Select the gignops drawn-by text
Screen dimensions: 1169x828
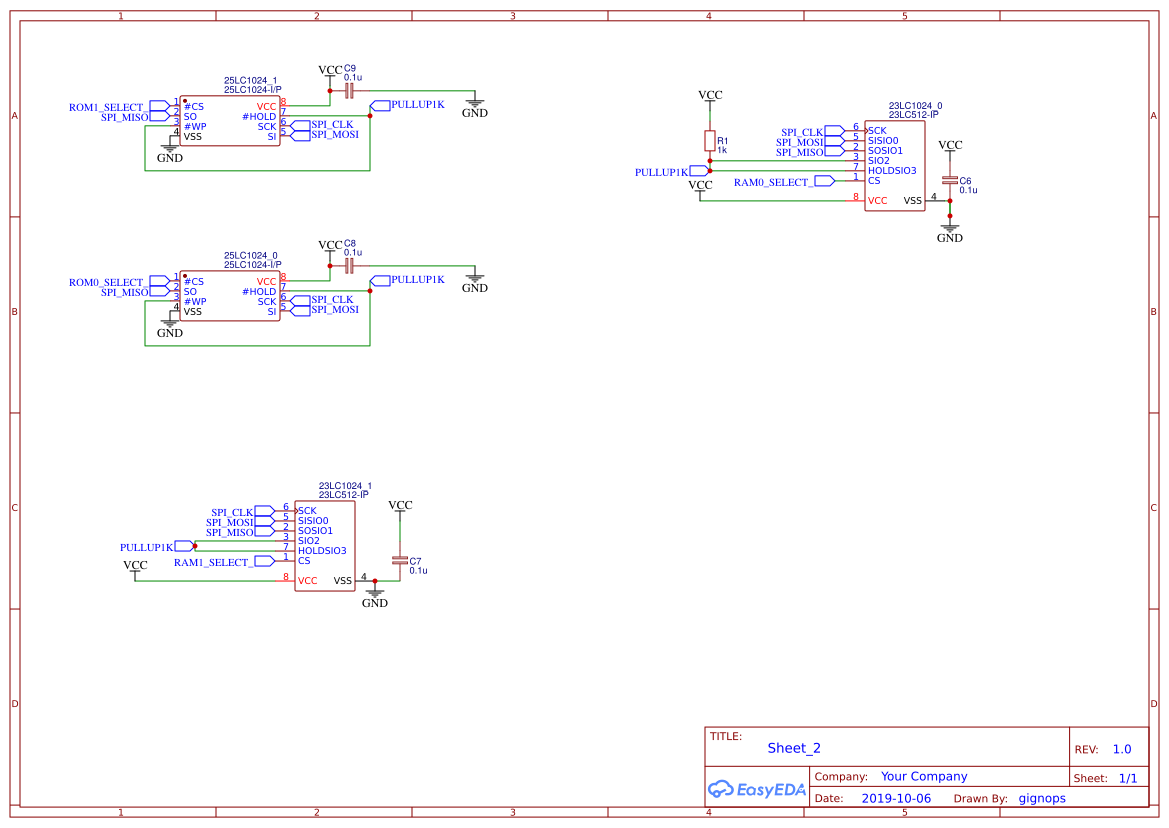point(1042,798)
